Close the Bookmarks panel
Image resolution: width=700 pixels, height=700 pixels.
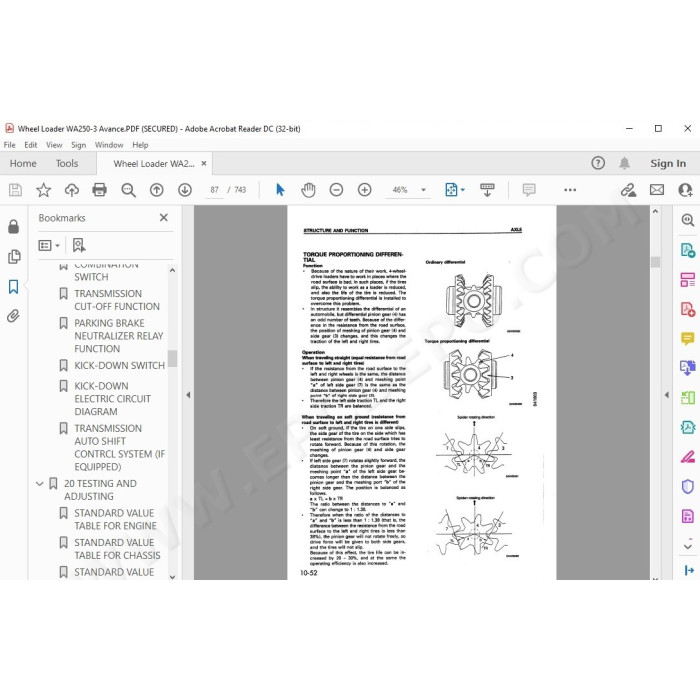coord(164,217)
